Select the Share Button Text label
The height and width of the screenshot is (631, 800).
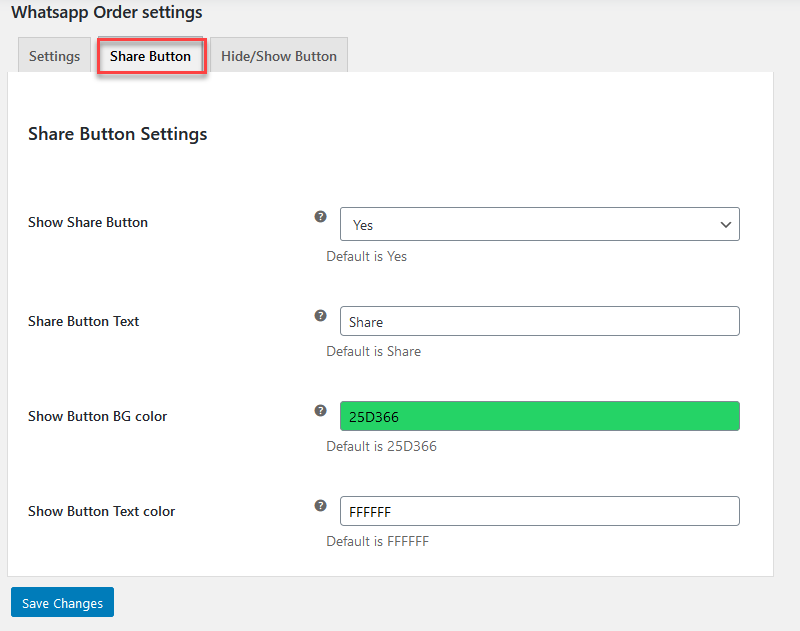(x=84, y=321)
